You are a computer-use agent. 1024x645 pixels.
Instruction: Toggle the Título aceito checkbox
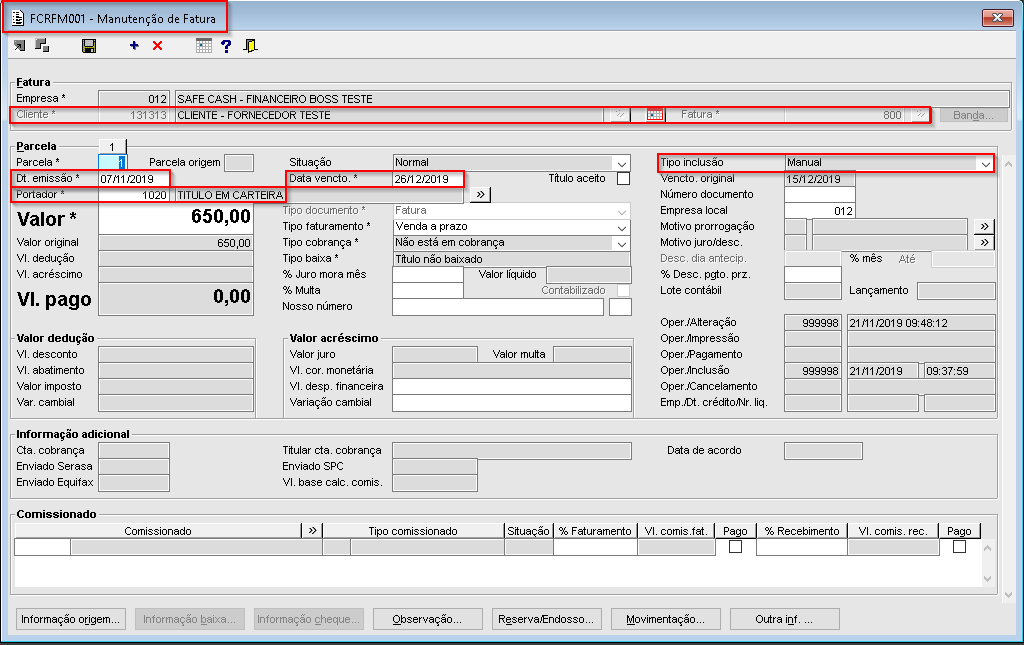click(624, 178)
